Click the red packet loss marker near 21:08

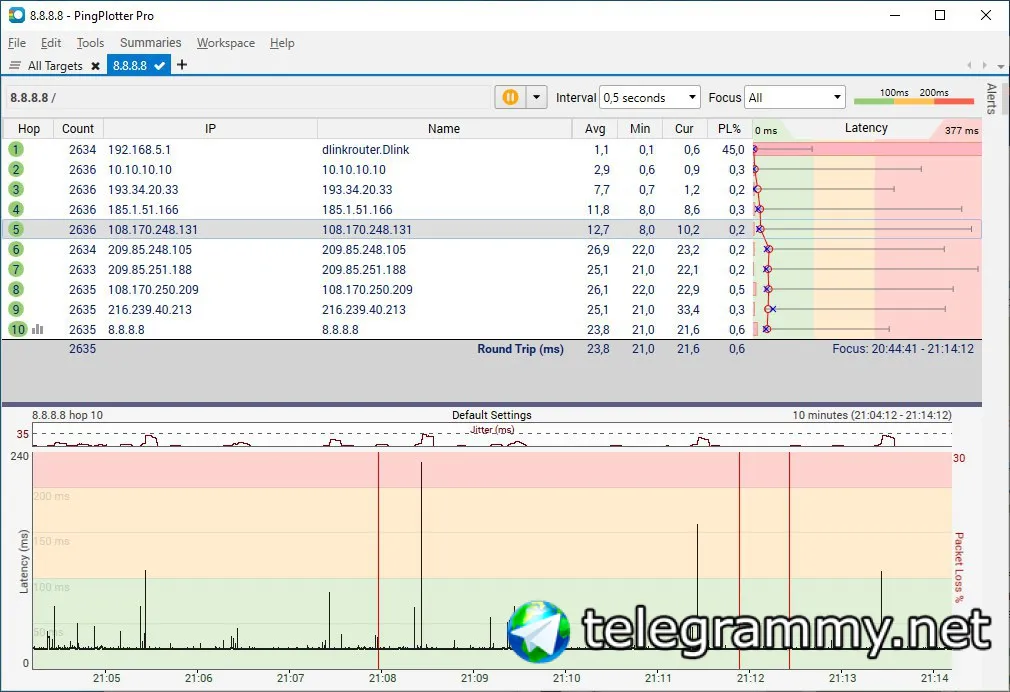(379, 561)
